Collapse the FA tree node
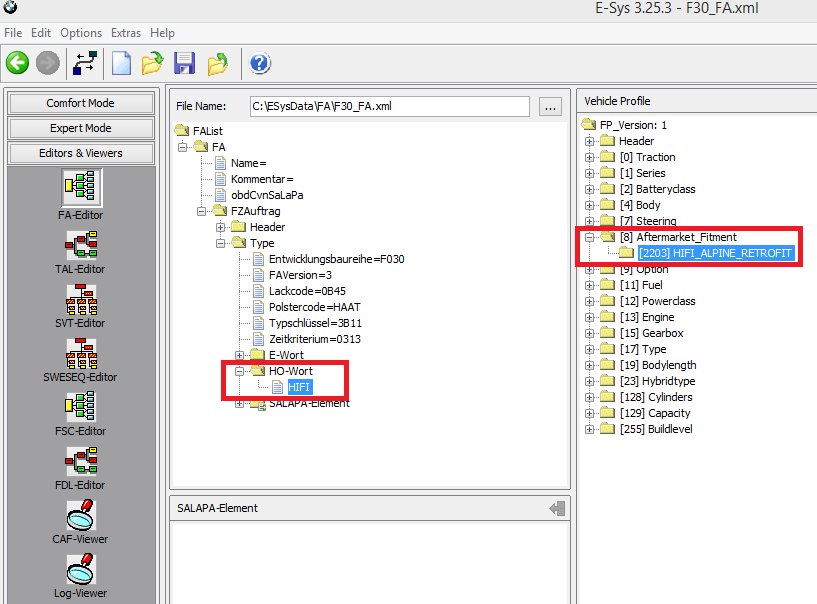This screenshot has height=604, width=817. point(182,147)
